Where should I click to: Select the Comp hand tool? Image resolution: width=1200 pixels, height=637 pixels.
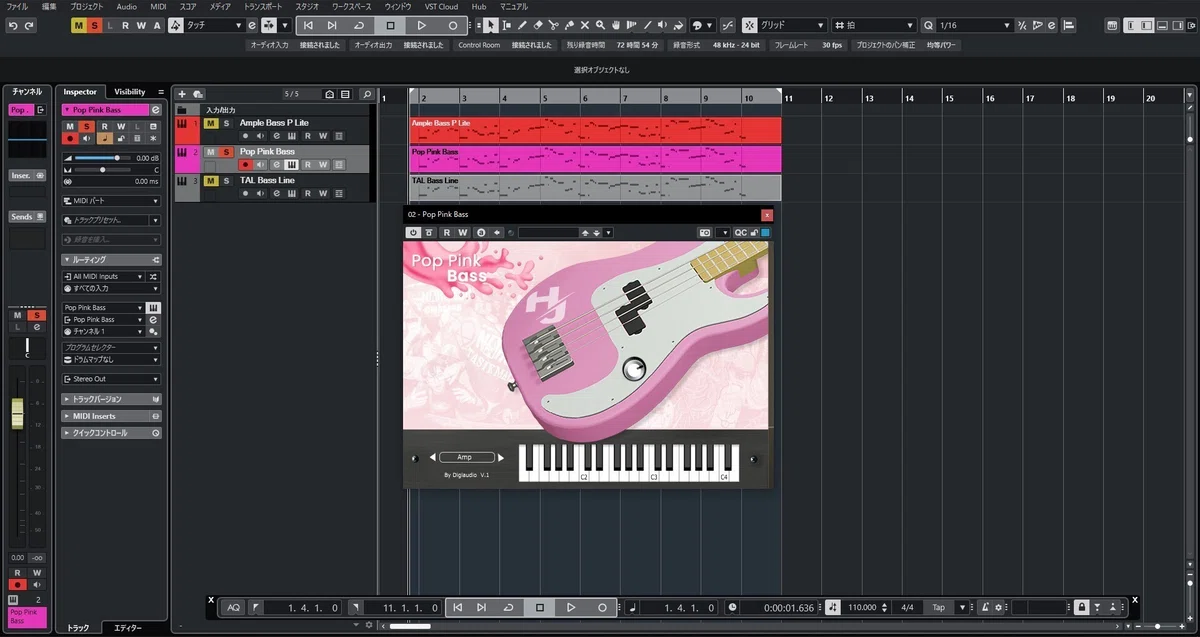coord(616,25)
